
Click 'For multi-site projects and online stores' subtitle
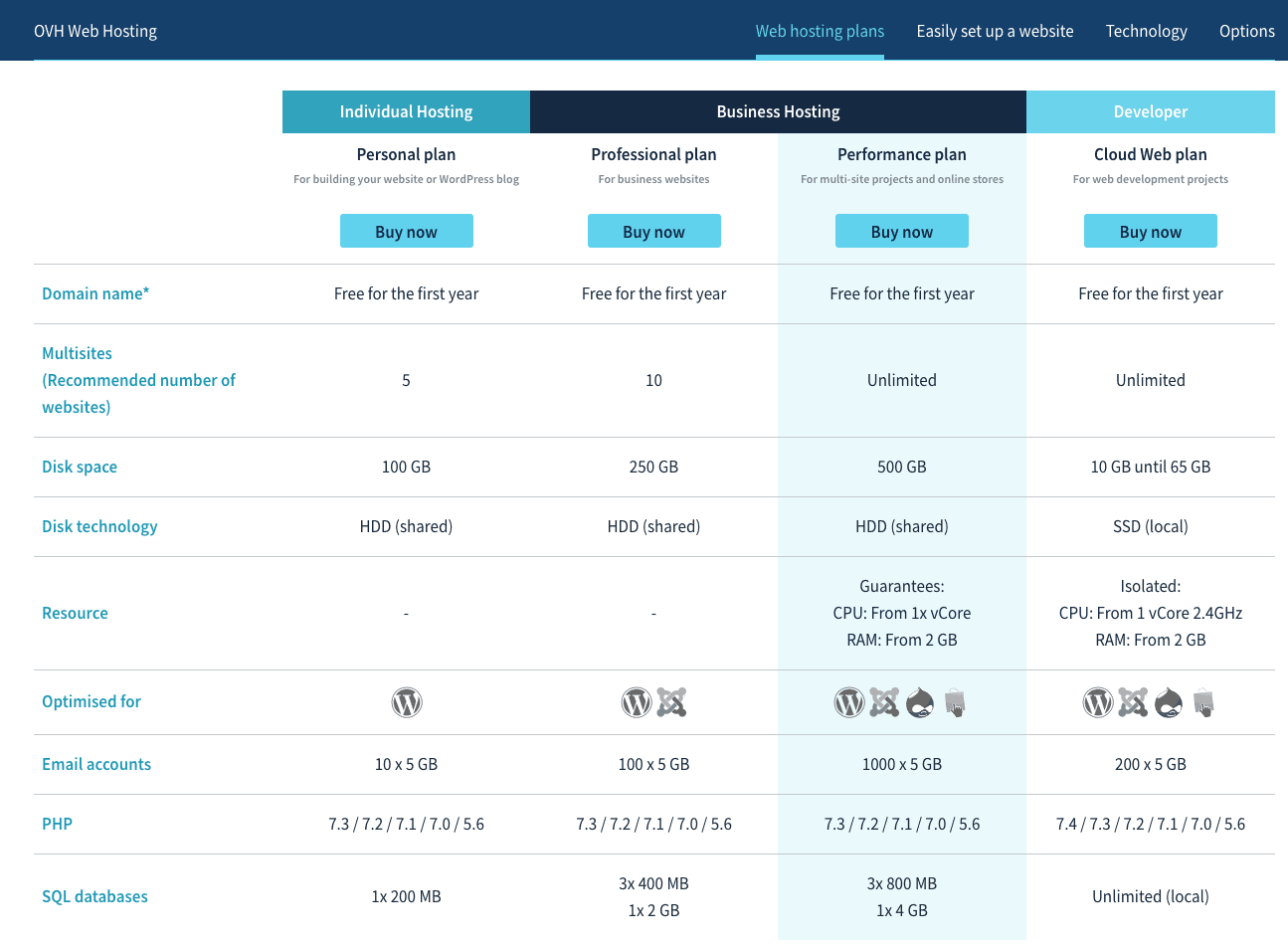click(x=902, y=179)
